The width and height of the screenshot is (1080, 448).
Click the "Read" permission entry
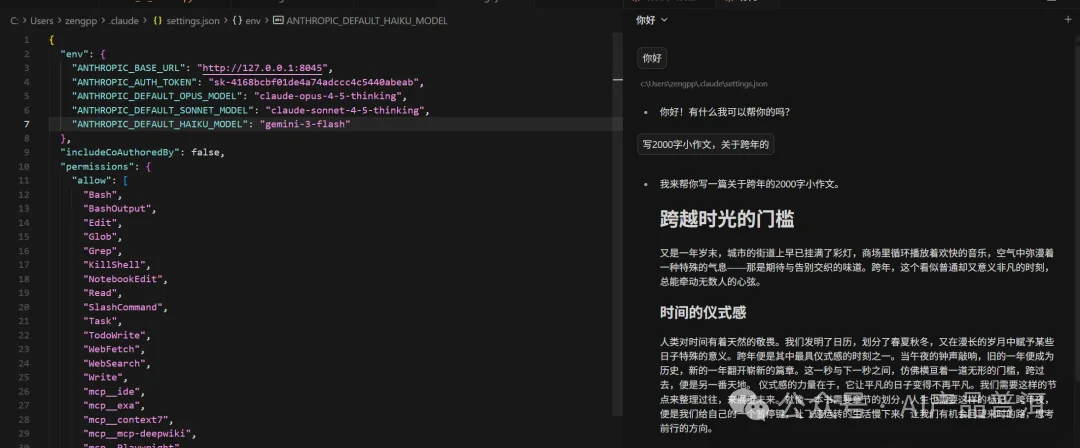click(100, 293)
